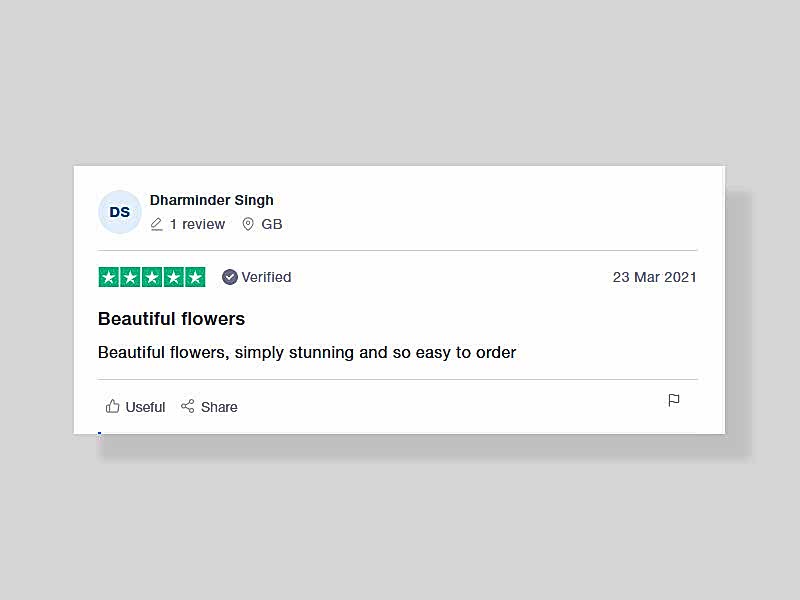Click the DS avatar circle
This screenshot has width=800, height=600.
[119, 212]
